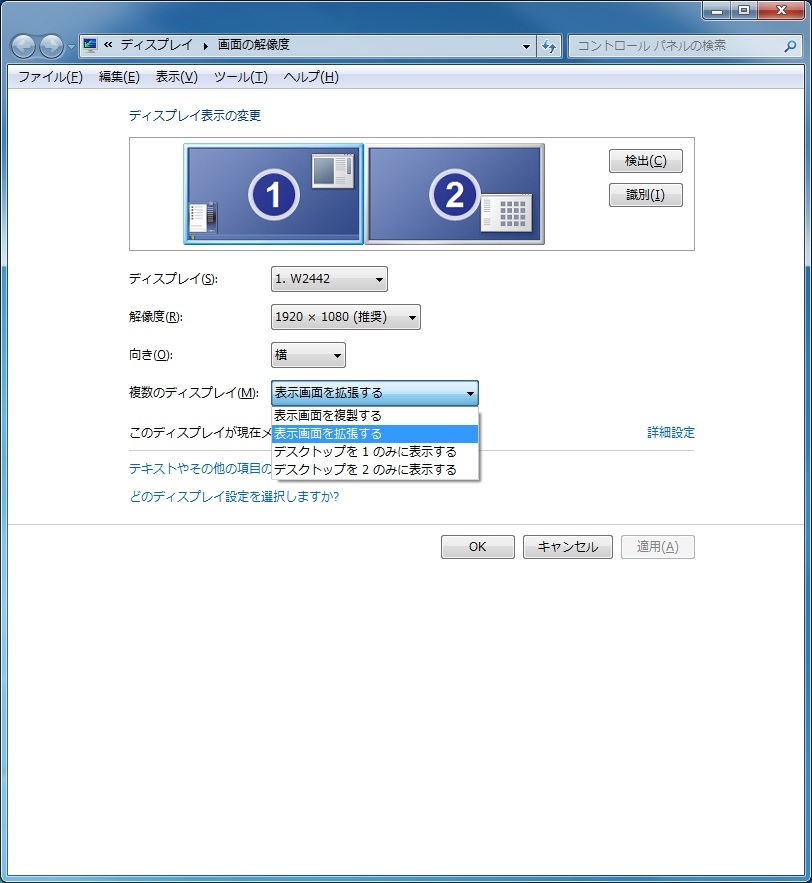The width and height of the screenshot is (812, 883).
Task: Open the どのディスプレイ設定を選択しますか? link
Action: coord(234,497)
